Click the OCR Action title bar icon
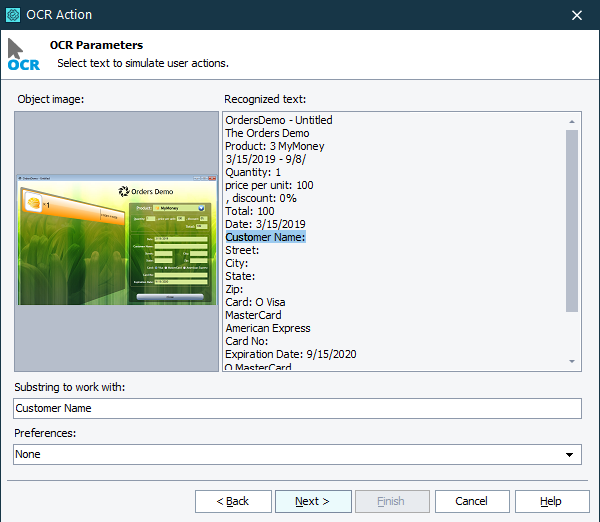Viewport: 600px width, 522px height. point(14,15)
